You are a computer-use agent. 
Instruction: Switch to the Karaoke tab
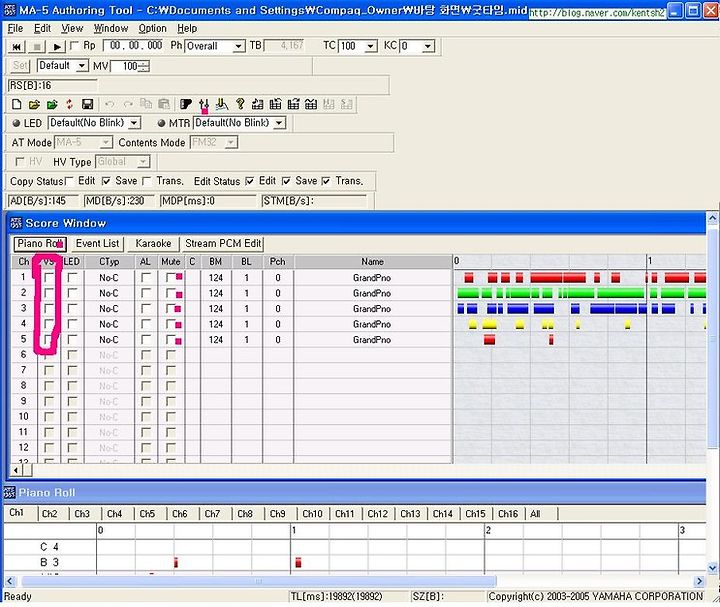153,243
